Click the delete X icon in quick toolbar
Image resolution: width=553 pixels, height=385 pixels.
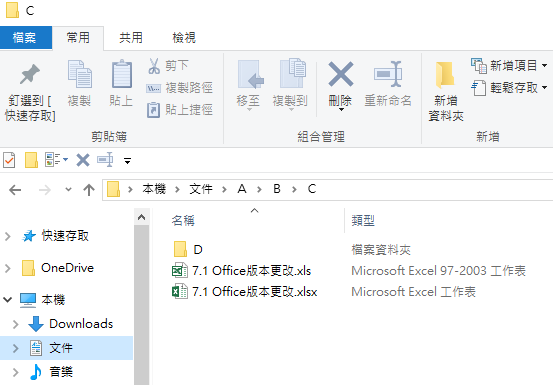pos(83,160)
